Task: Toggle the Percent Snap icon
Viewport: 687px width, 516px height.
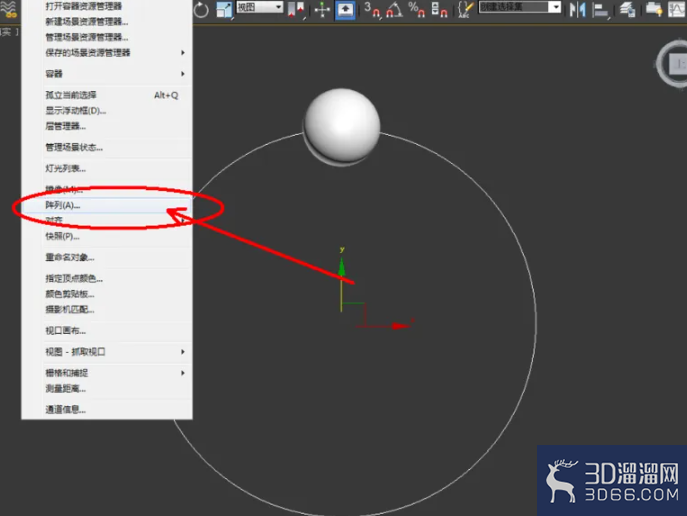Action: pyautogui.click(x=416, y=10)
